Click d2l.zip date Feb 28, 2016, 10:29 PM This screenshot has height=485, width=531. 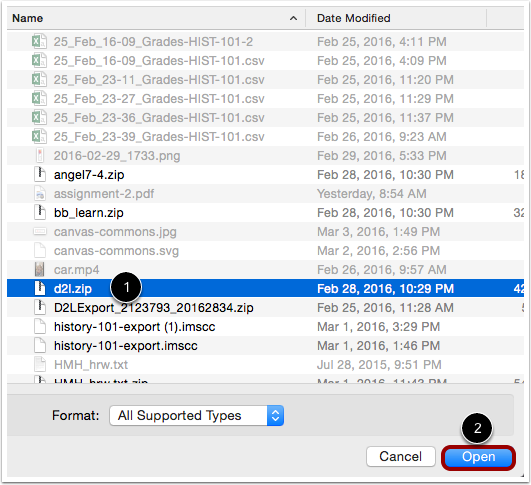click(x=385, y=289)
